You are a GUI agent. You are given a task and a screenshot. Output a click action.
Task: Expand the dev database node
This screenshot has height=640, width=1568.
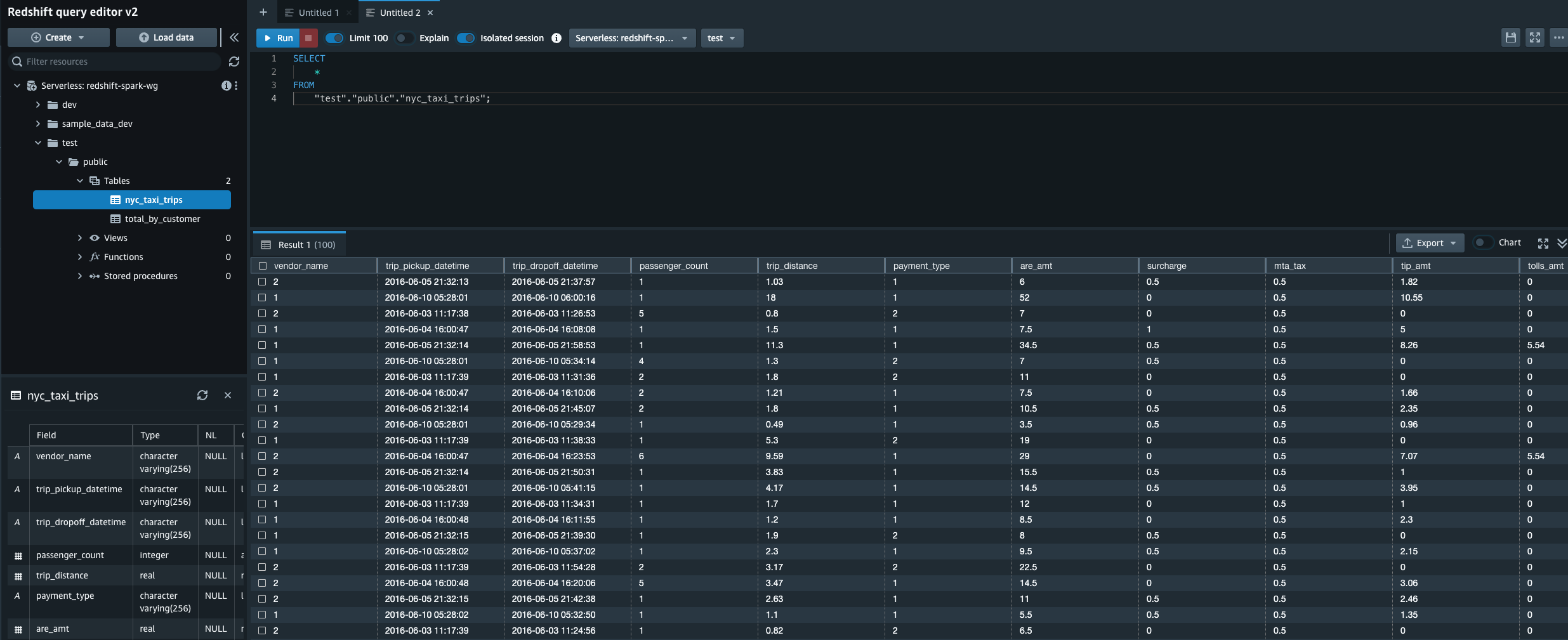pyautogui.click(x=38, y=105)
